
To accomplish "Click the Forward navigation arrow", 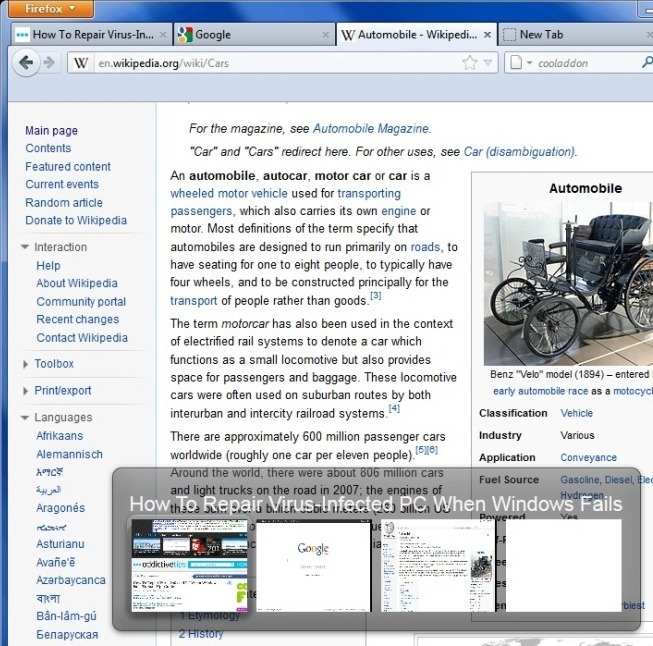I will [50, 63].
